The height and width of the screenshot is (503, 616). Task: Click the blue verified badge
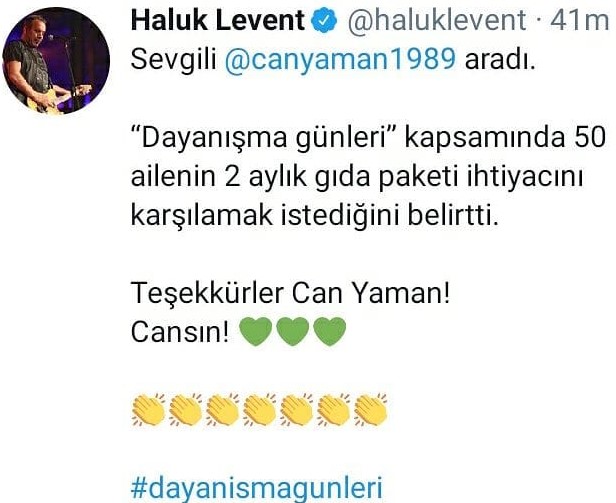[324, 21]
